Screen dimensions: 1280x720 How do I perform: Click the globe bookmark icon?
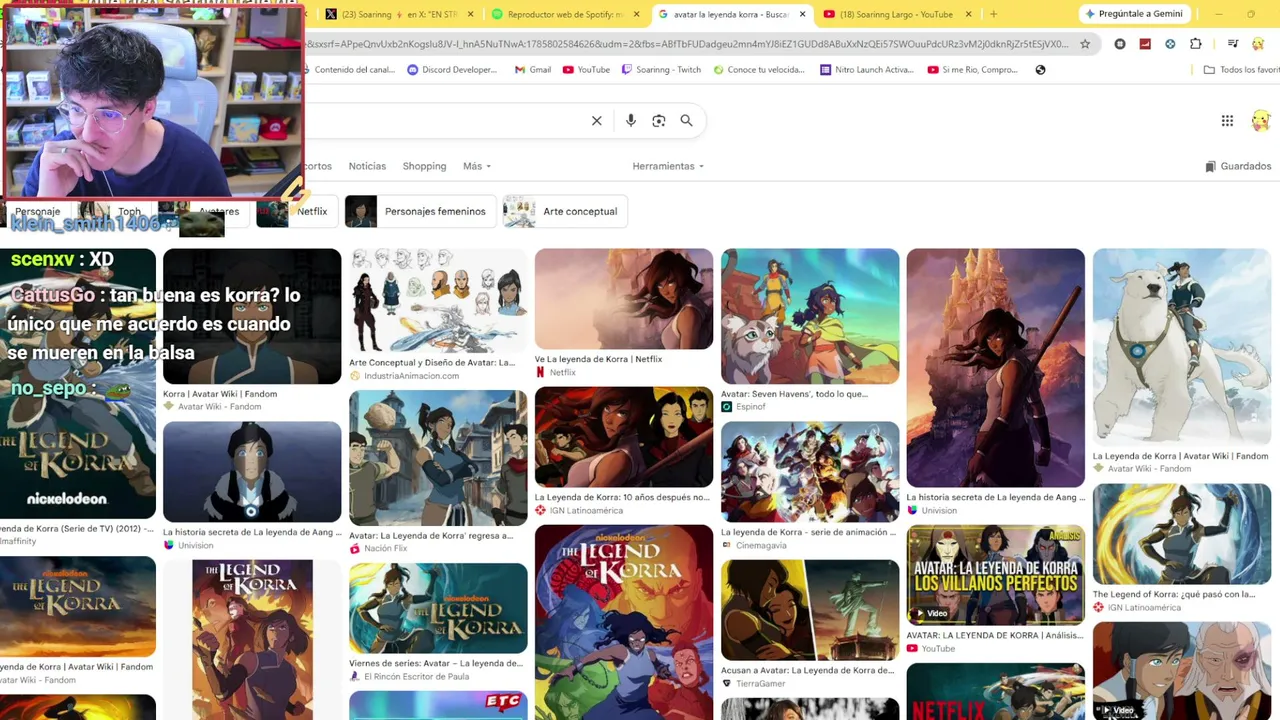(x=1040, y=70)
